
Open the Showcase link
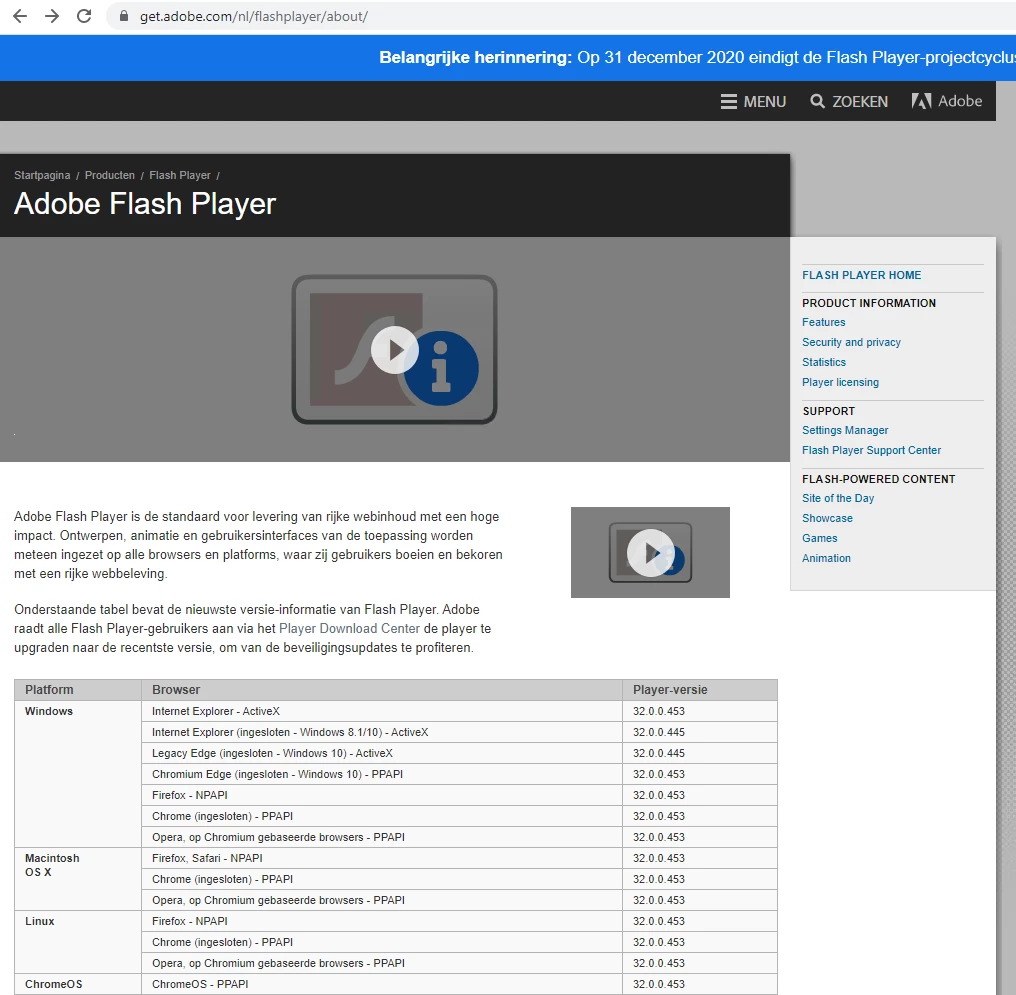pos(827,519)
